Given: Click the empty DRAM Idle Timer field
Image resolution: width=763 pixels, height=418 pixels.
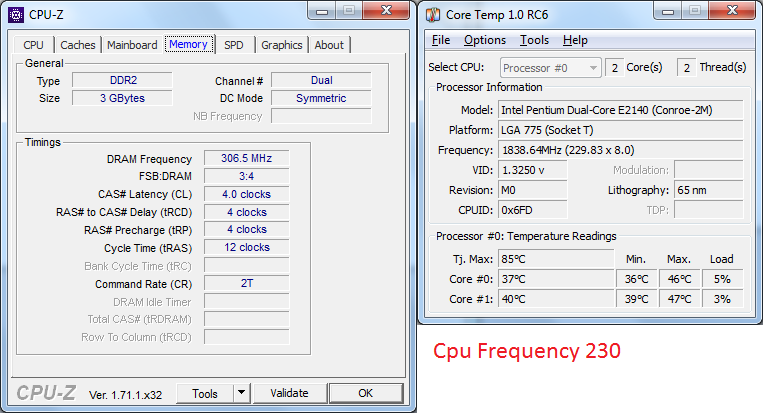Looking at the screenshot, I should point(247,302).
